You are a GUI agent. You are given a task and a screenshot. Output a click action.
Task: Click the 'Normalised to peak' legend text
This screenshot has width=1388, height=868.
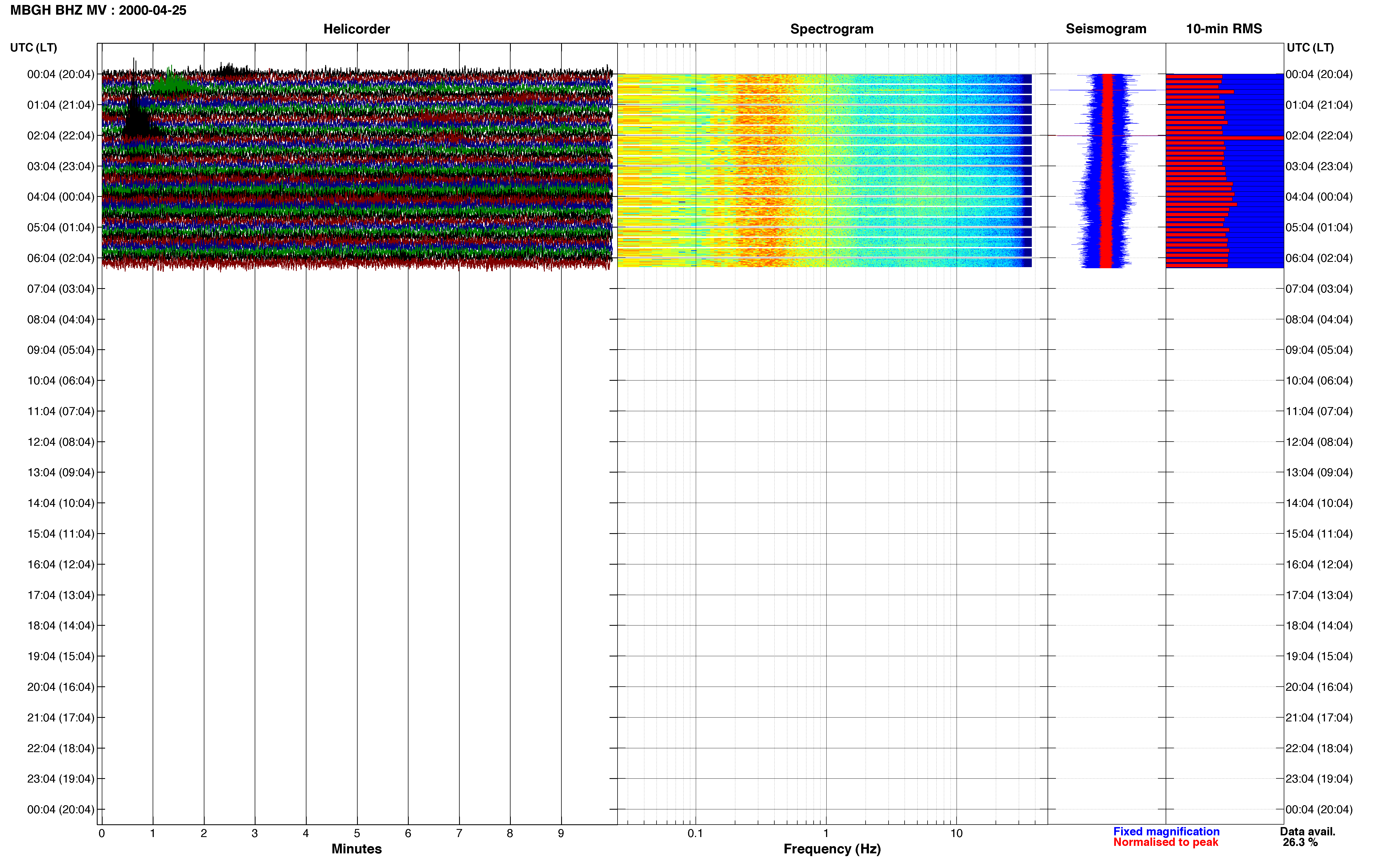click(x=1165, y=842)
